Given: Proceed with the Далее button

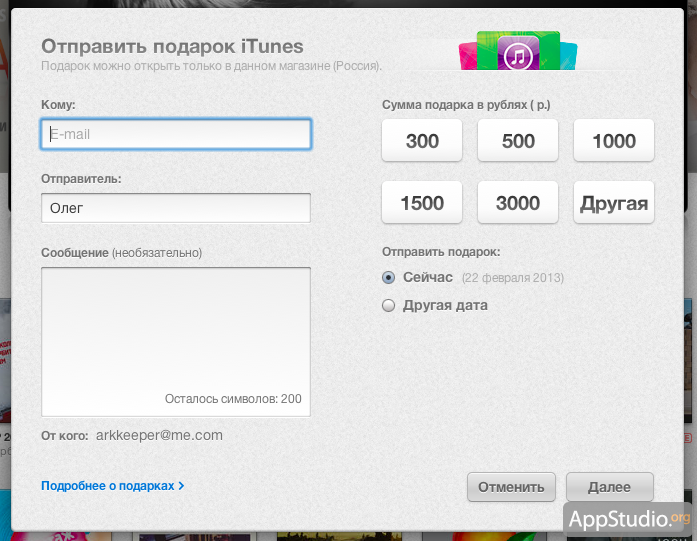Looking at the screenshot, I should click(609, 487).
